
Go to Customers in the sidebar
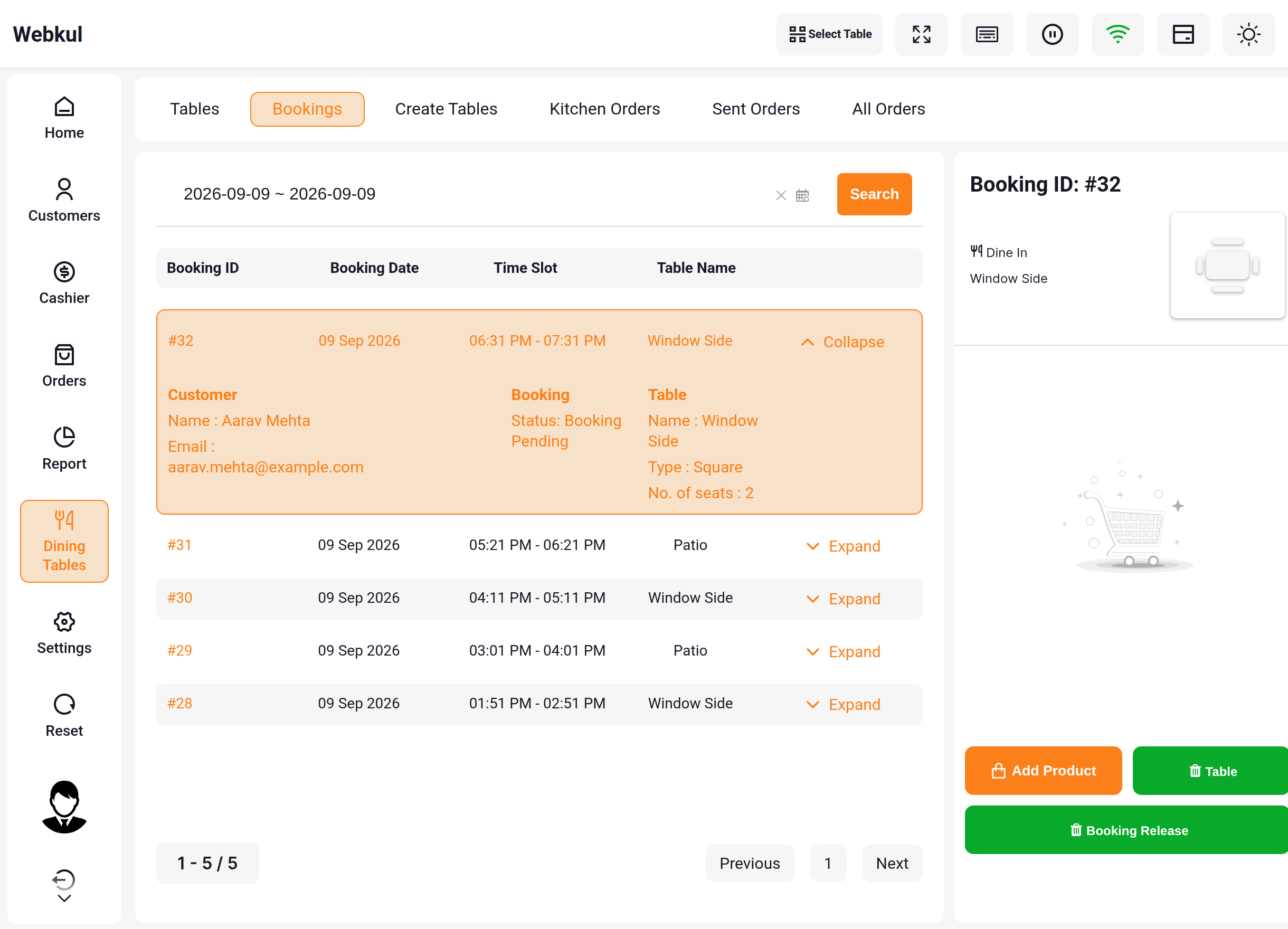pos(64,201)
